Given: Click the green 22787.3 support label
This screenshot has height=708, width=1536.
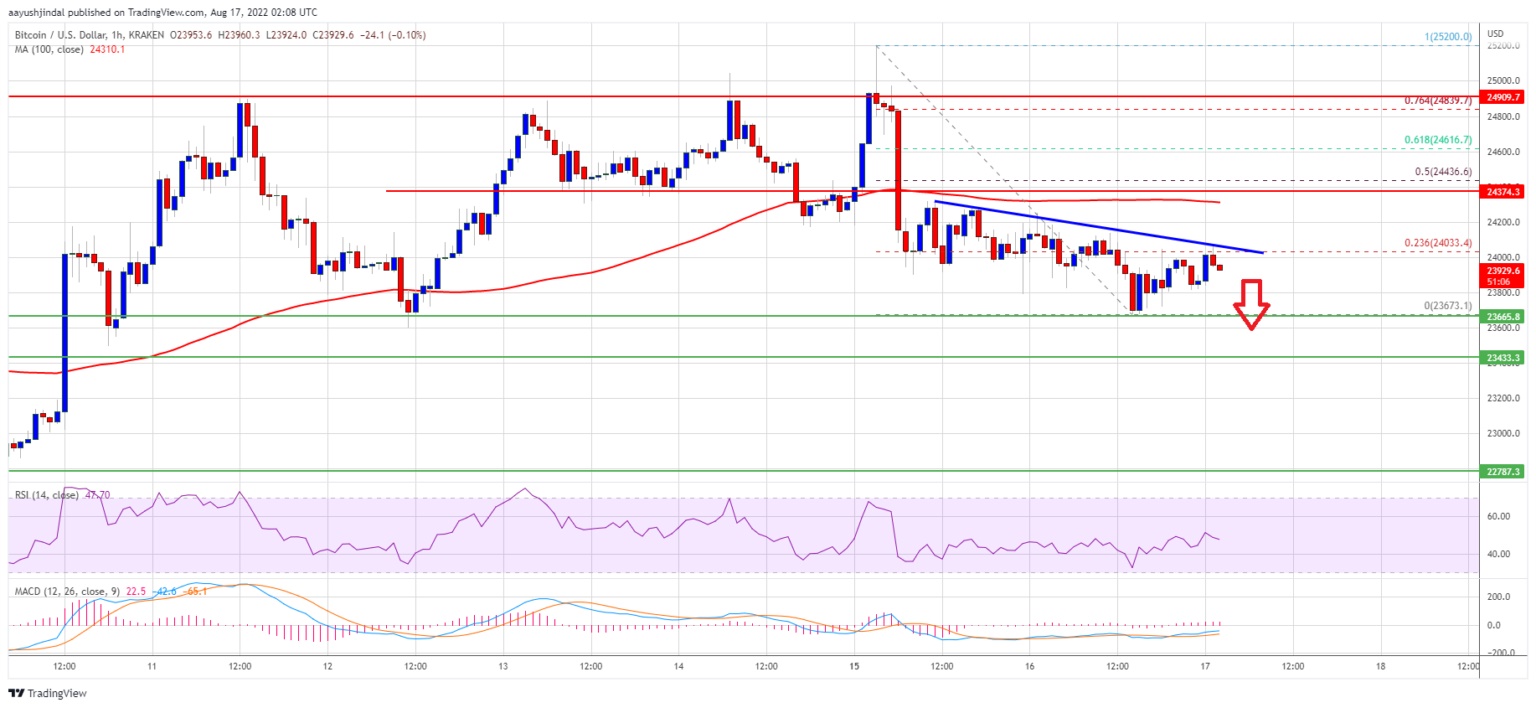Looking at the screenshot, I should tap(1504, 470).
